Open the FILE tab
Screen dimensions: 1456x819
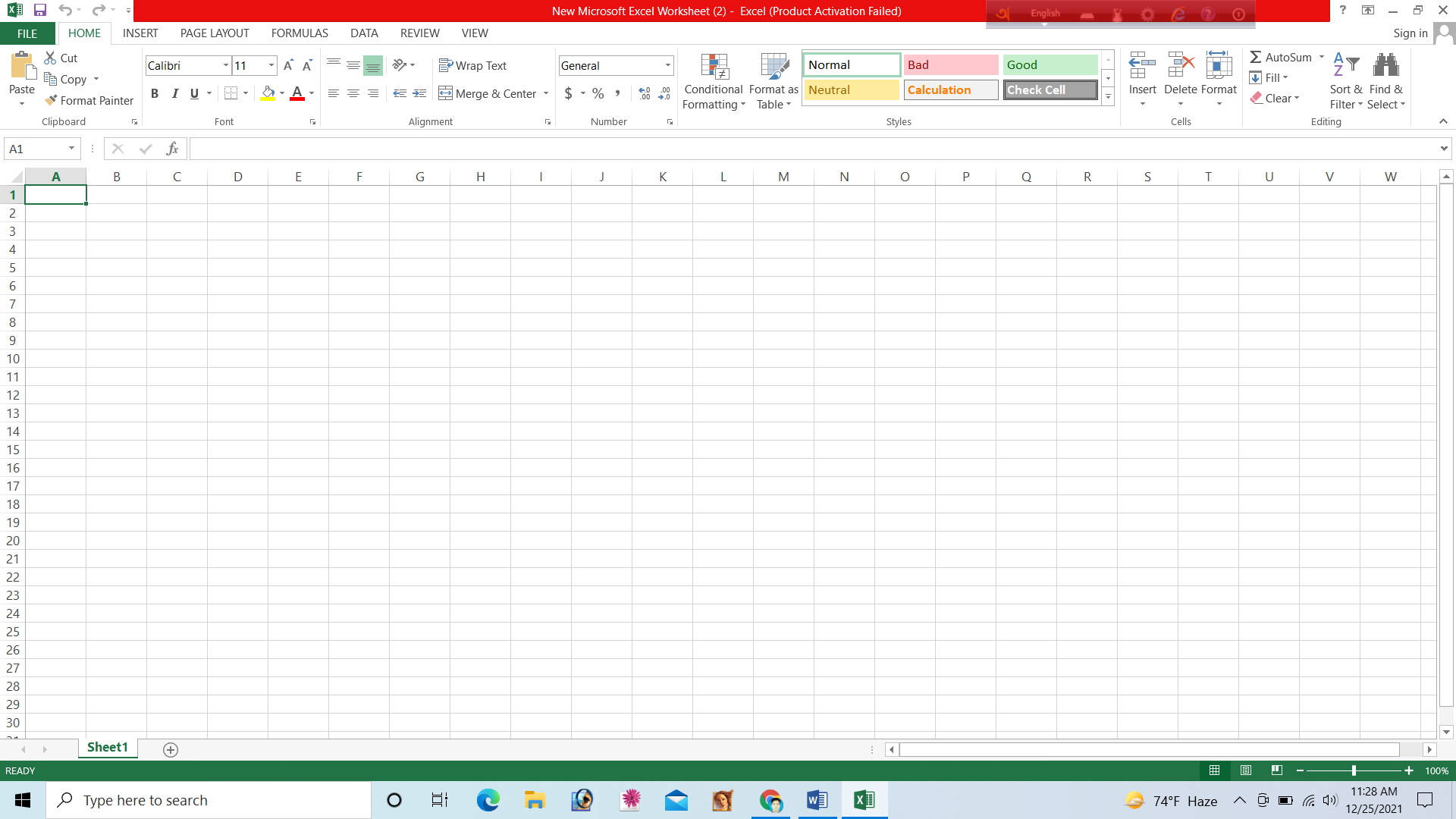(x=27, y=33)
